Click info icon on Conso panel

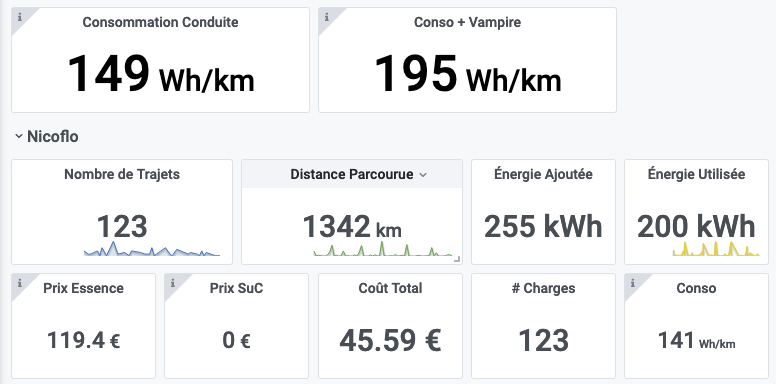pyautogui.click(x=633, y=284)
